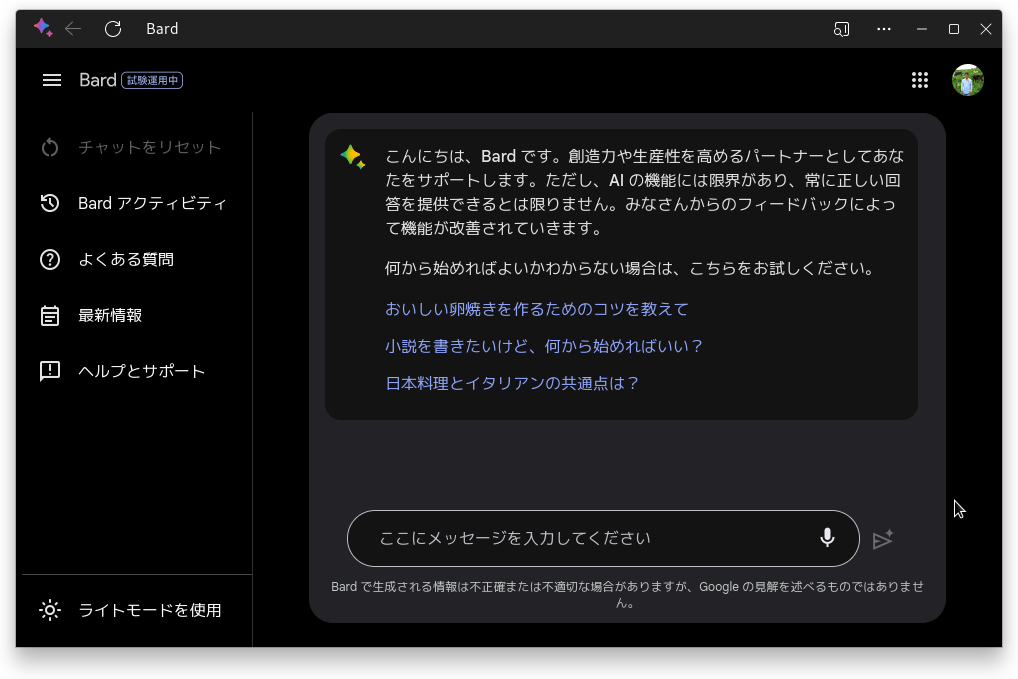The width and height of the screenshot is (1018, 679).
Task: Open the Google apps grid
Action: 920,80
